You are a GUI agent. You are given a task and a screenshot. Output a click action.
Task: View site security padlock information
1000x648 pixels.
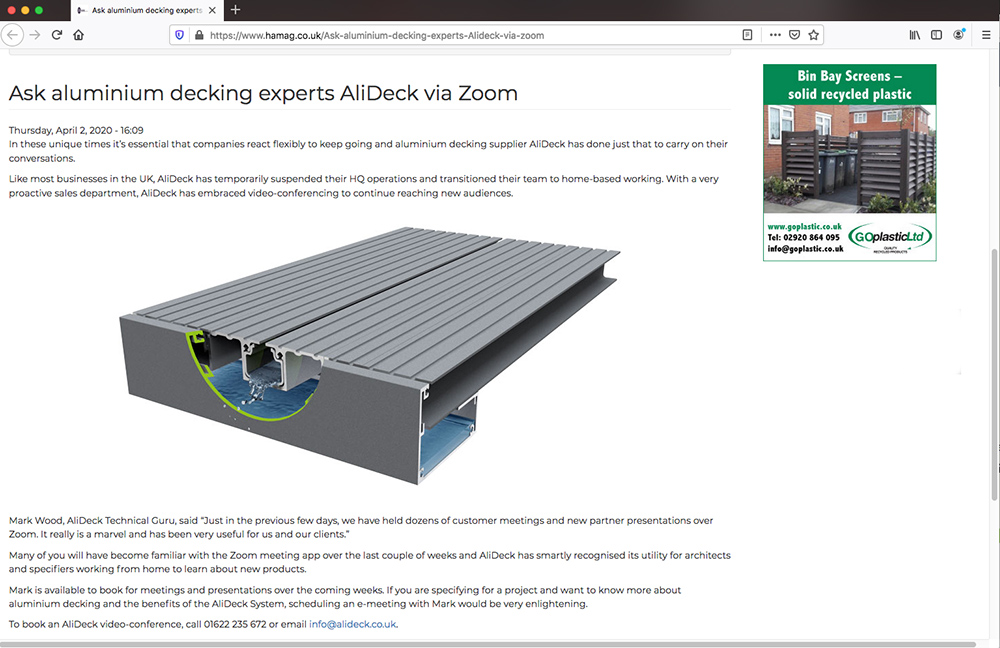coord(199,35)
